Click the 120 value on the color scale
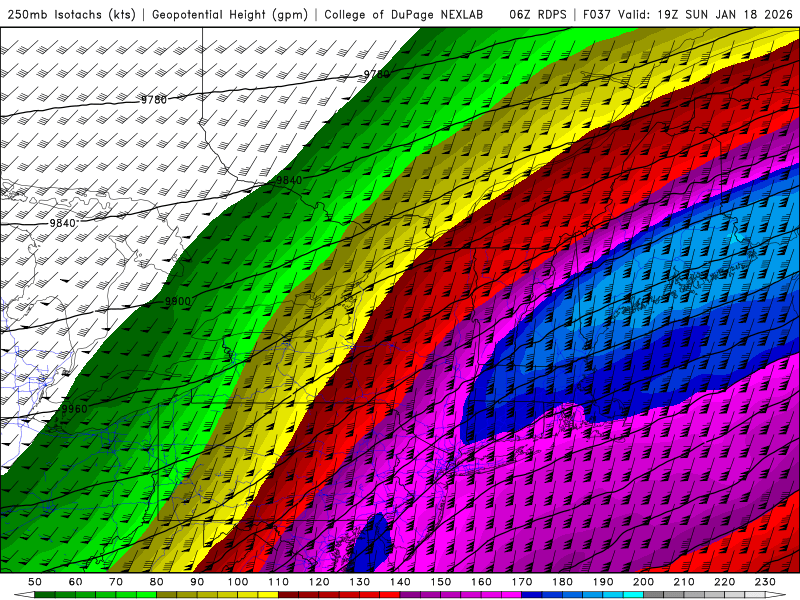 pos(319,582)
